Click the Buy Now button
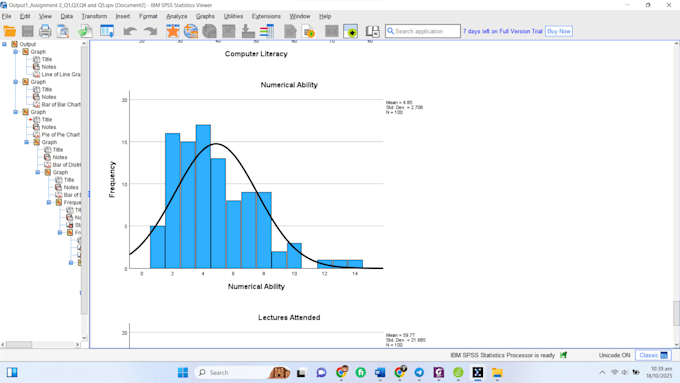This screenshot has height=383, width=680. [559, 31]
